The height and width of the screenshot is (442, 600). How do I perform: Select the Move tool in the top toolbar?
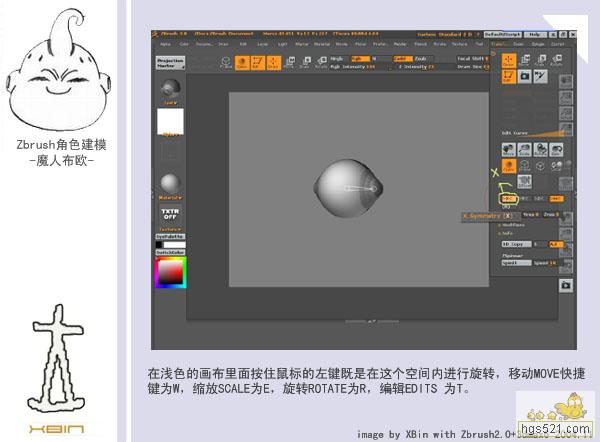coord(290,62)
